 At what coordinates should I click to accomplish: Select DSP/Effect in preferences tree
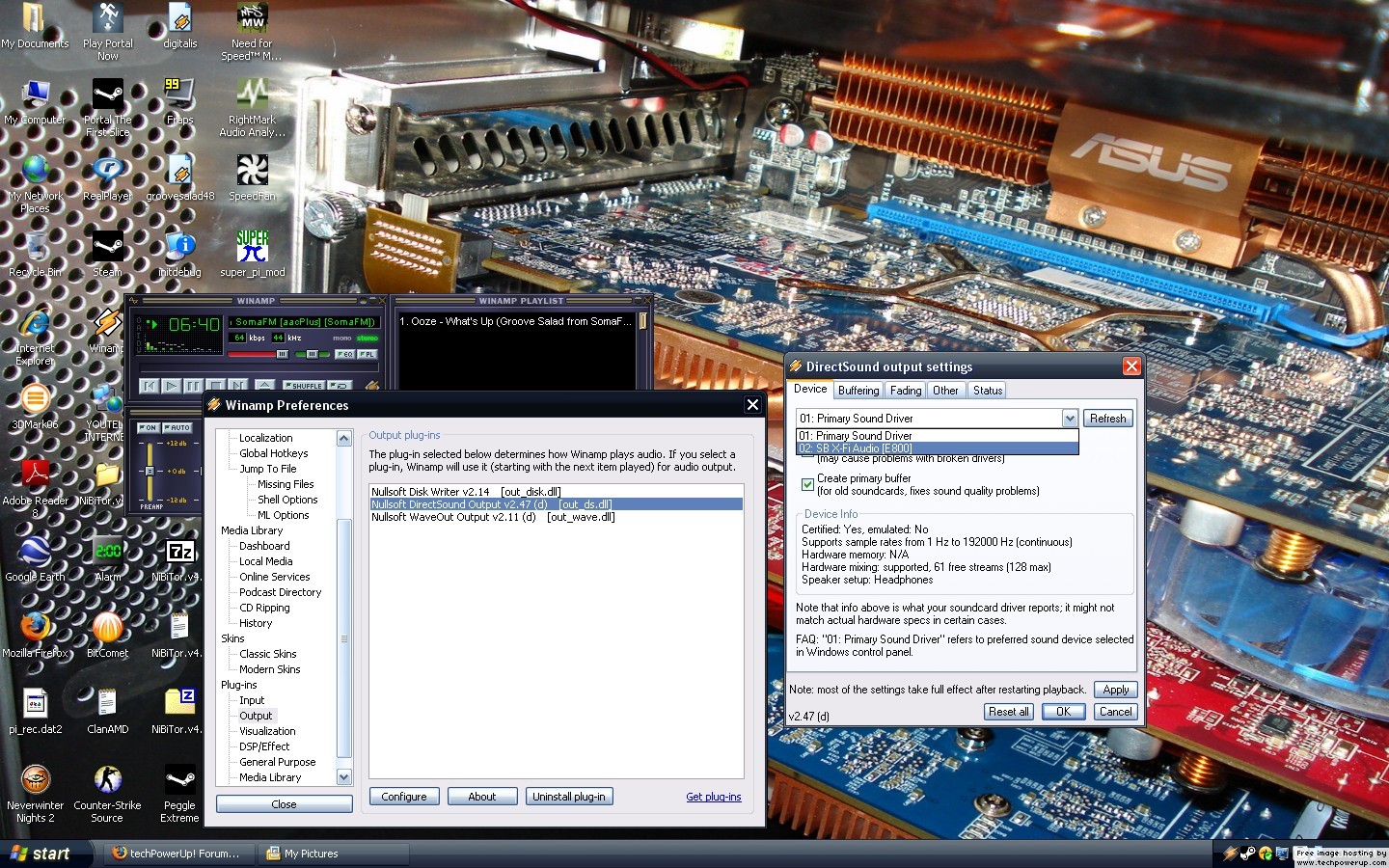(x=264, y=746)
